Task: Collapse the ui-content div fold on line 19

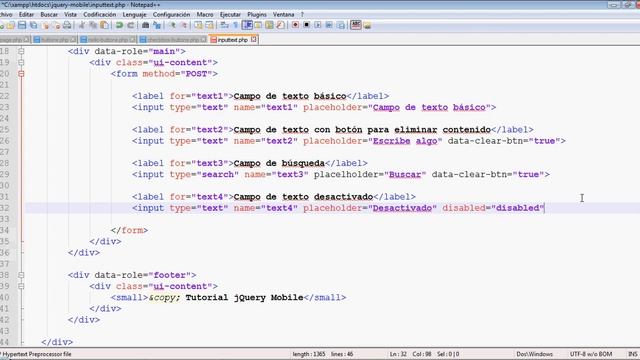Action: pos(21,62)
